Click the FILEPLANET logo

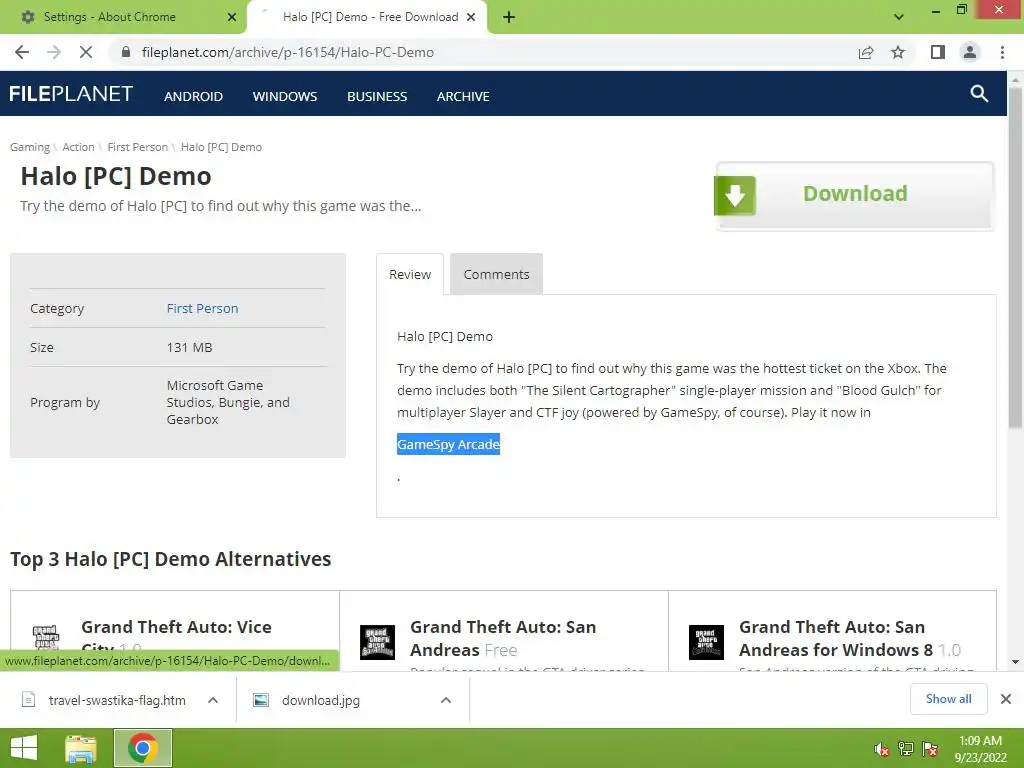click(x=71, y=94)
